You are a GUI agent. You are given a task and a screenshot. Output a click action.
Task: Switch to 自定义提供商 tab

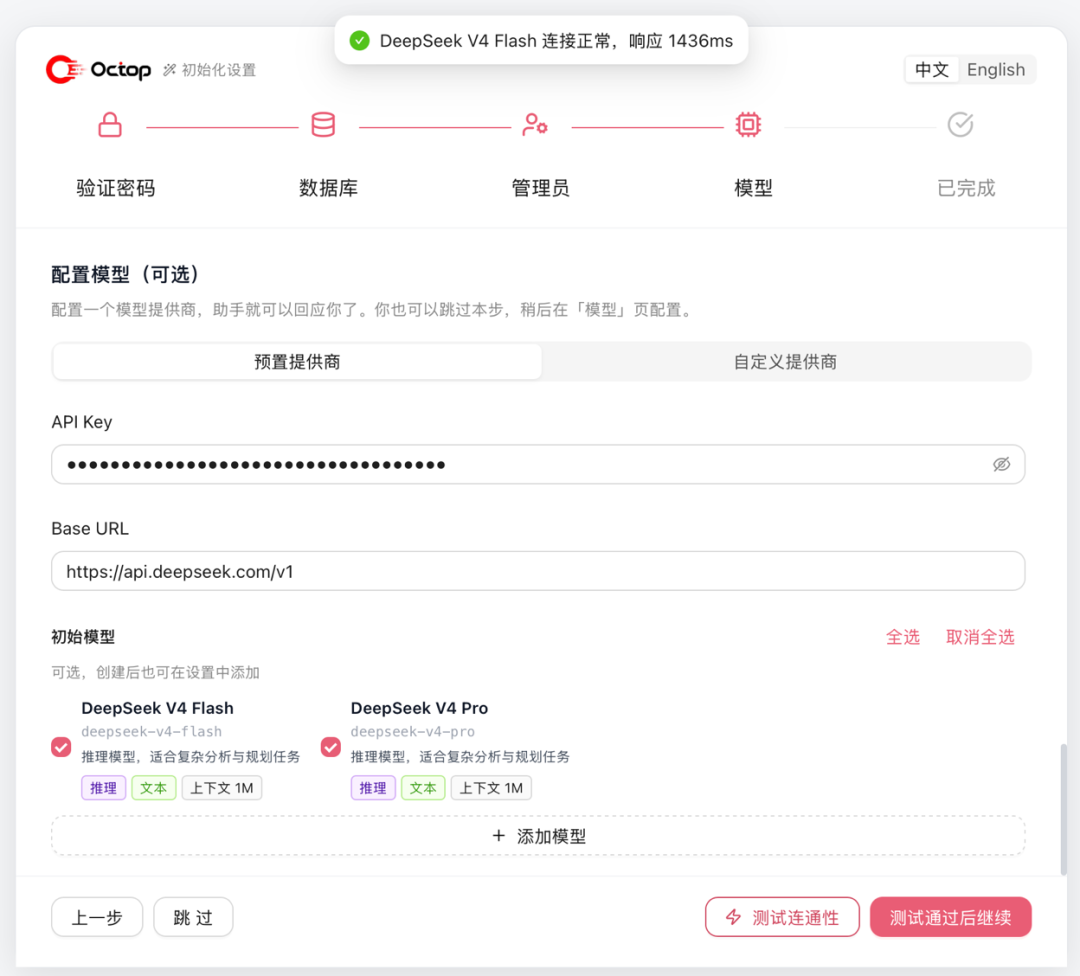[785, 362]
